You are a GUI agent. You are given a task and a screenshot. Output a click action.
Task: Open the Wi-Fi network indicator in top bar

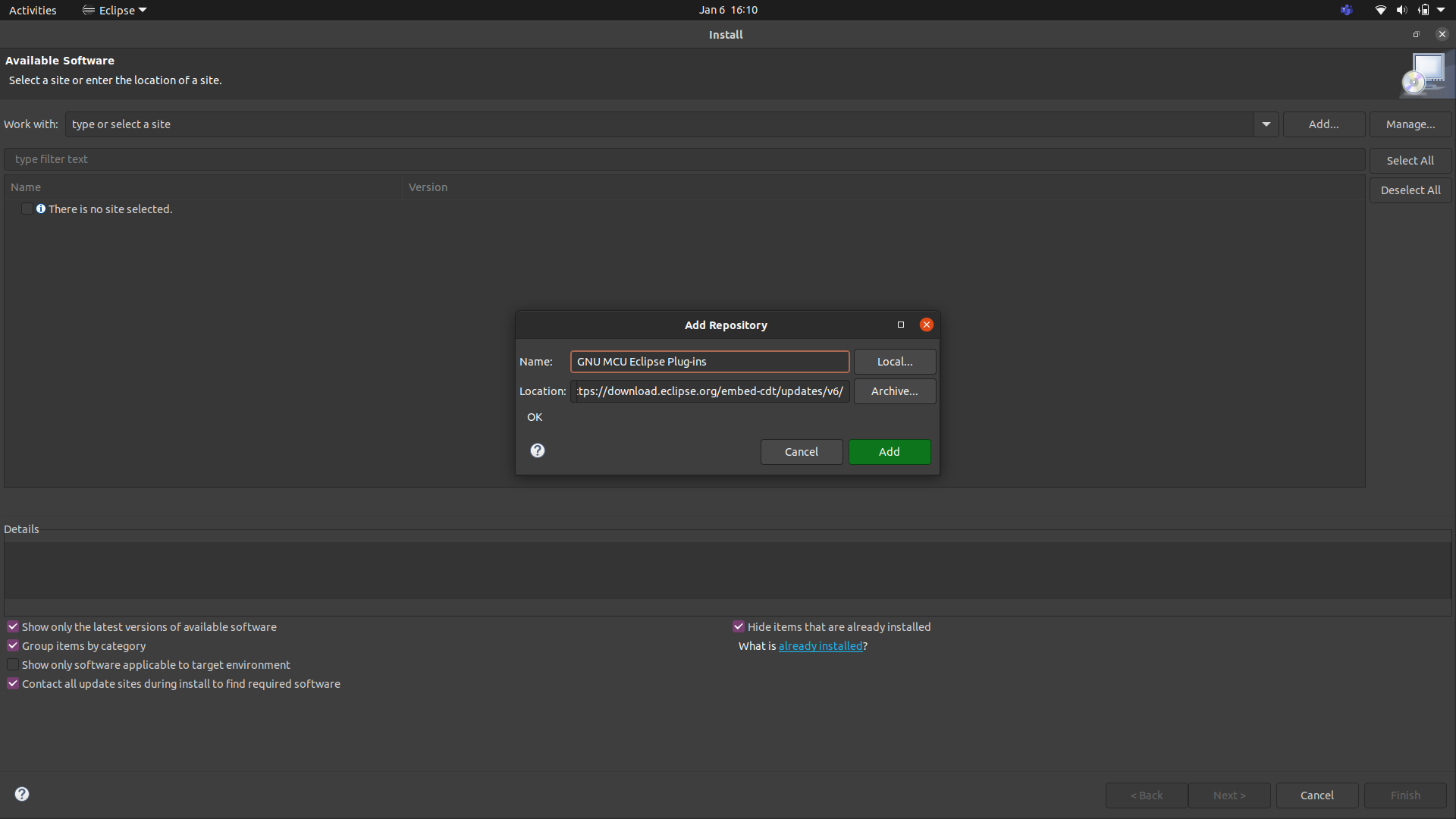tap(1380, 10)
